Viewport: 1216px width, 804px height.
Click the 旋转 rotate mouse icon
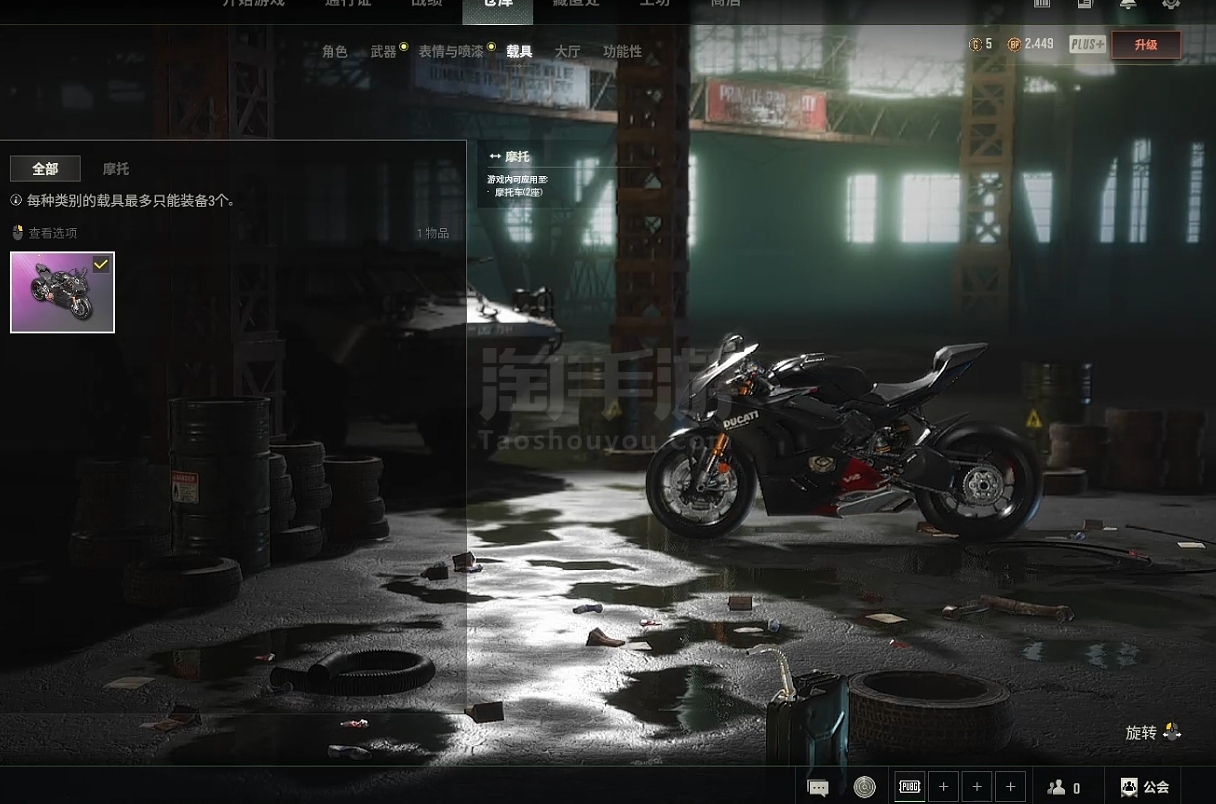click(x=1172, y=733)
